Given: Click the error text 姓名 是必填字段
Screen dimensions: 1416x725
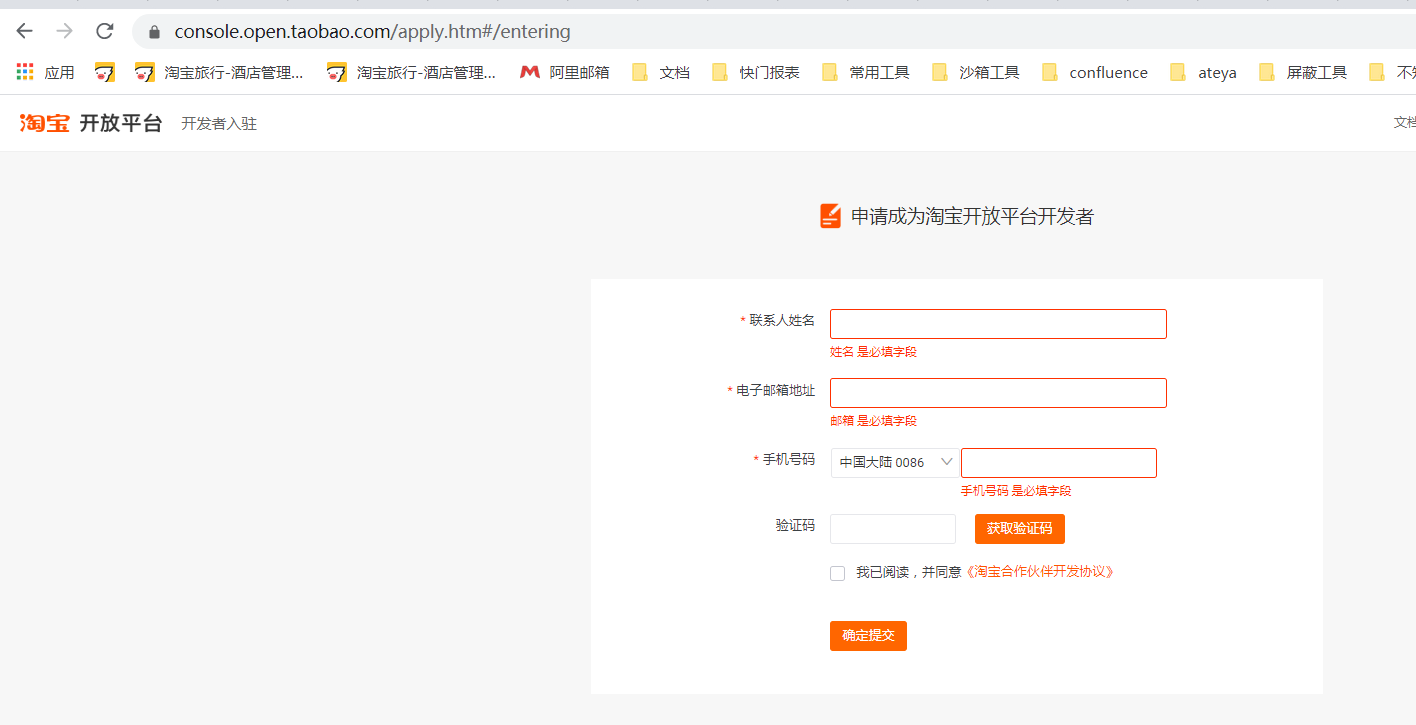Looking at the screenshot, I should tap(873, 352).
